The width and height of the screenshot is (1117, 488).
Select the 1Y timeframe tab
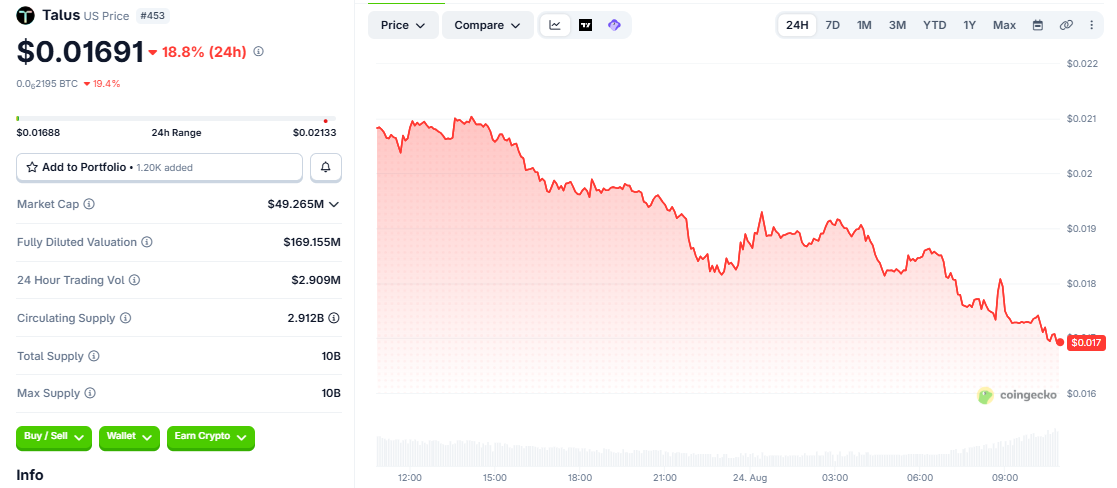(970, 25)
